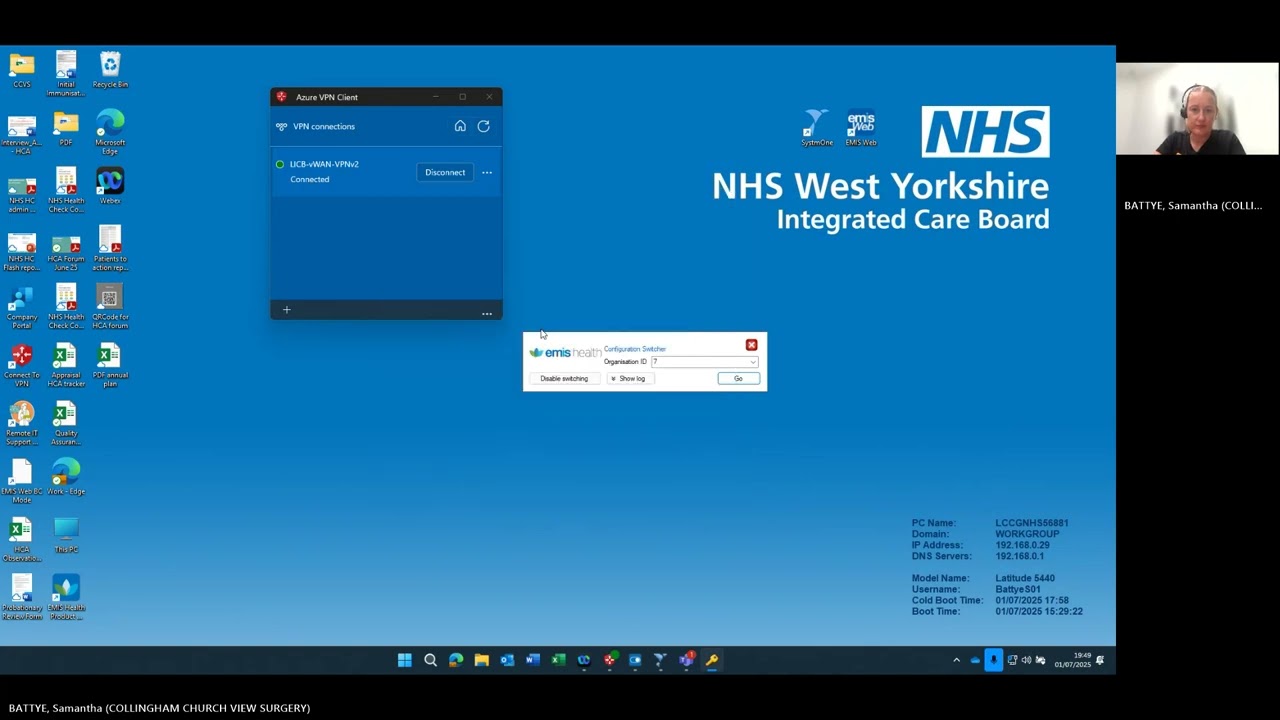This screenshot has height=720, width=1280.
Task: Open the PDF folder on desktop
Action: (66, 129)
